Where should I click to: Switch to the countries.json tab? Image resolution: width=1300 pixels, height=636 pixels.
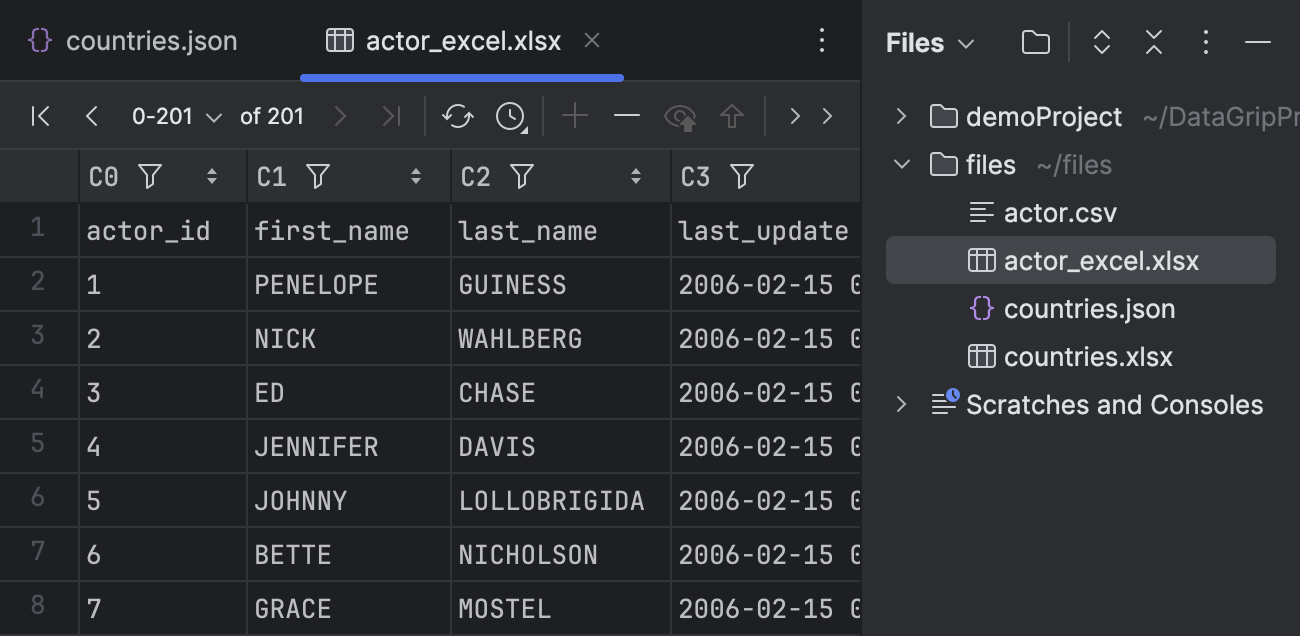tap(151, 40)
